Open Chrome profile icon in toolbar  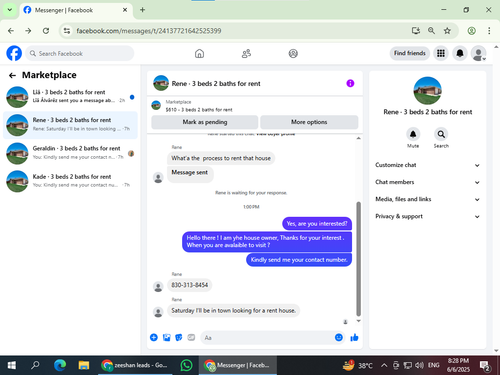click(x=471, y=31)
